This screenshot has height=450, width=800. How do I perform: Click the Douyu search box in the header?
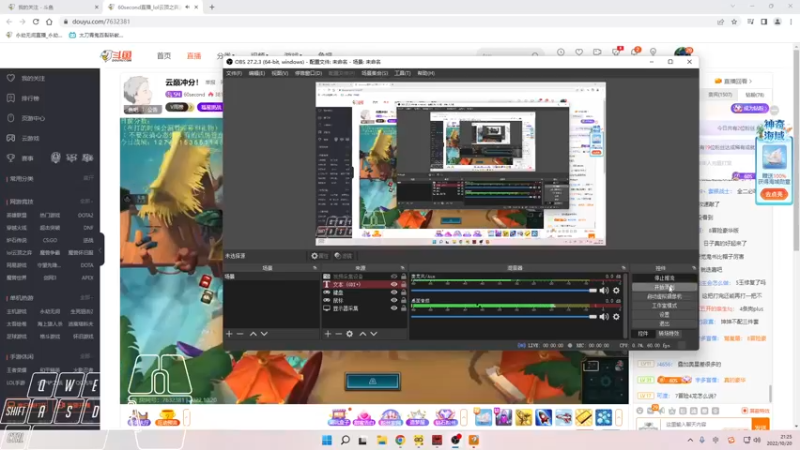(x=509, y=54)
